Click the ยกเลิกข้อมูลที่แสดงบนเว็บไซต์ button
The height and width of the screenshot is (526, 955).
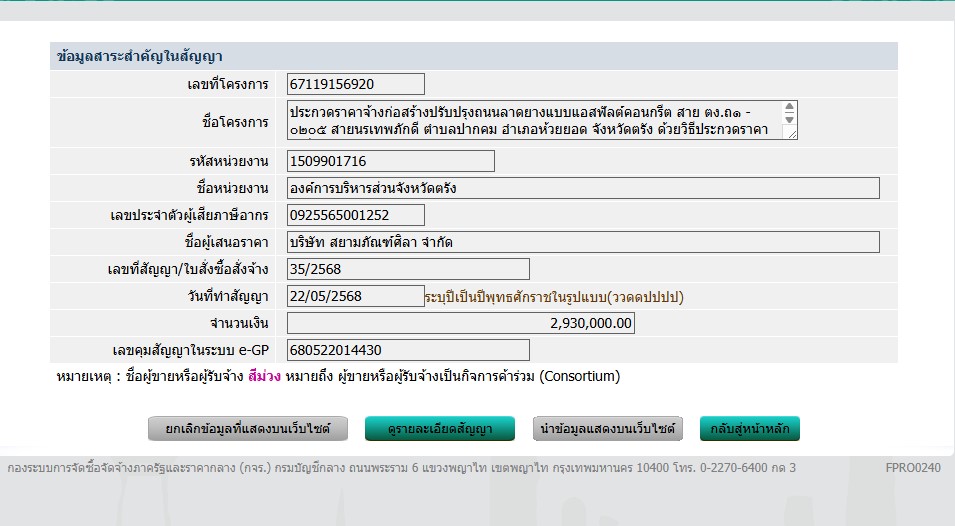click(x=248, y=429)
